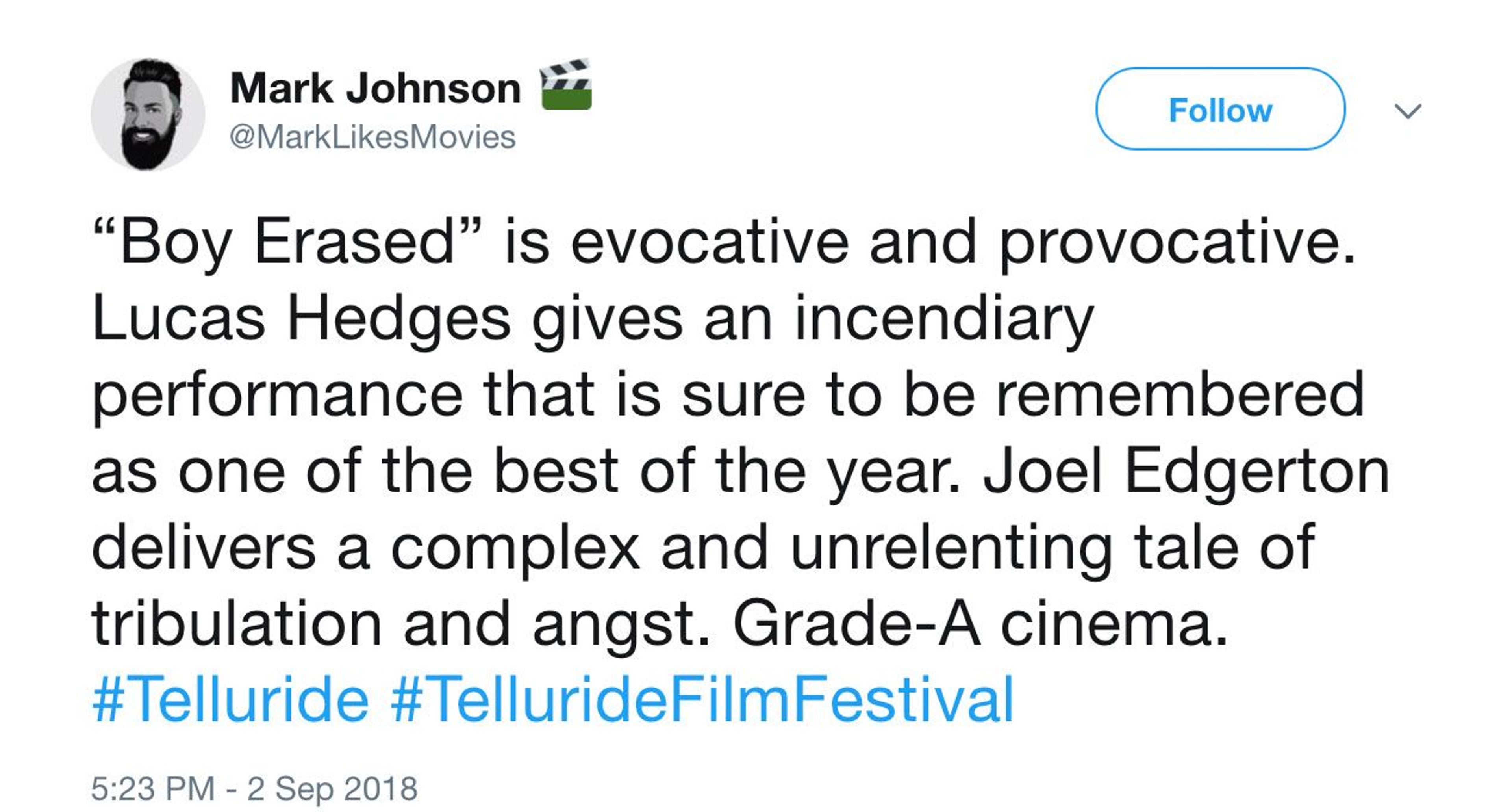Click the Mark Johnson display name
1512x812 pixels.
(x=375, y=89)
